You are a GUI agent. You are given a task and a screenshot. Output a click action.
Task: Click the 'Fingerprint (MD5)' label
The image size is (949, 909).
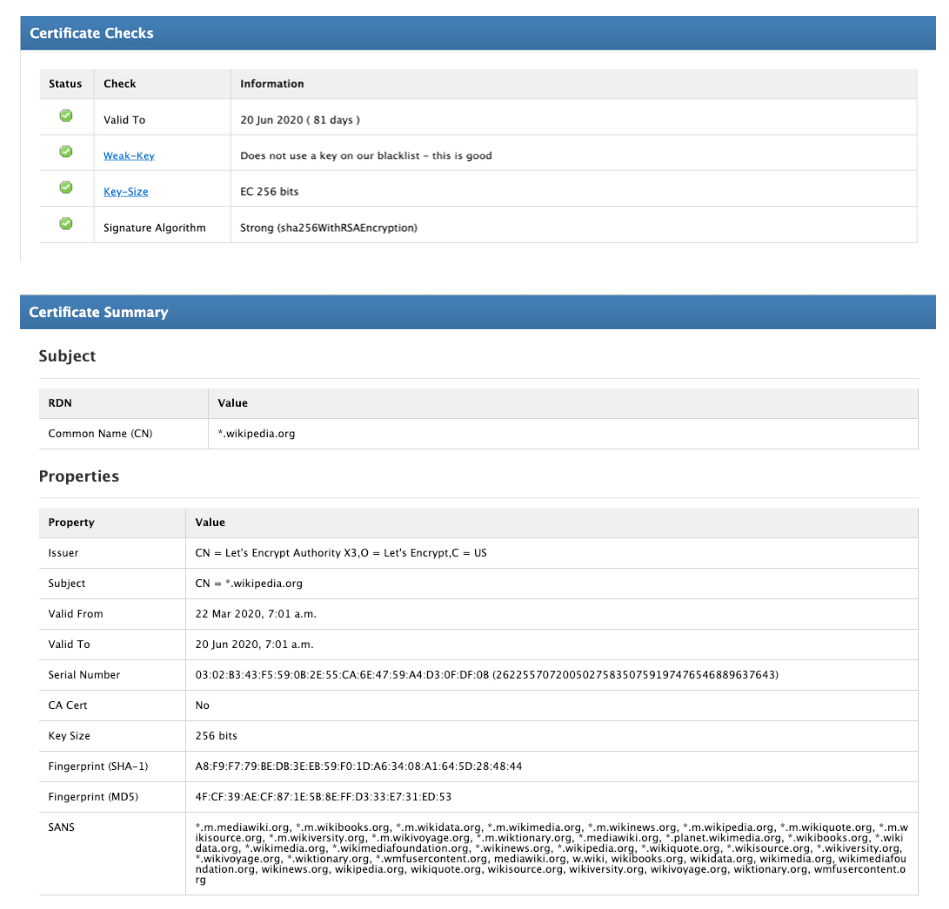click(x=93, y=796)
